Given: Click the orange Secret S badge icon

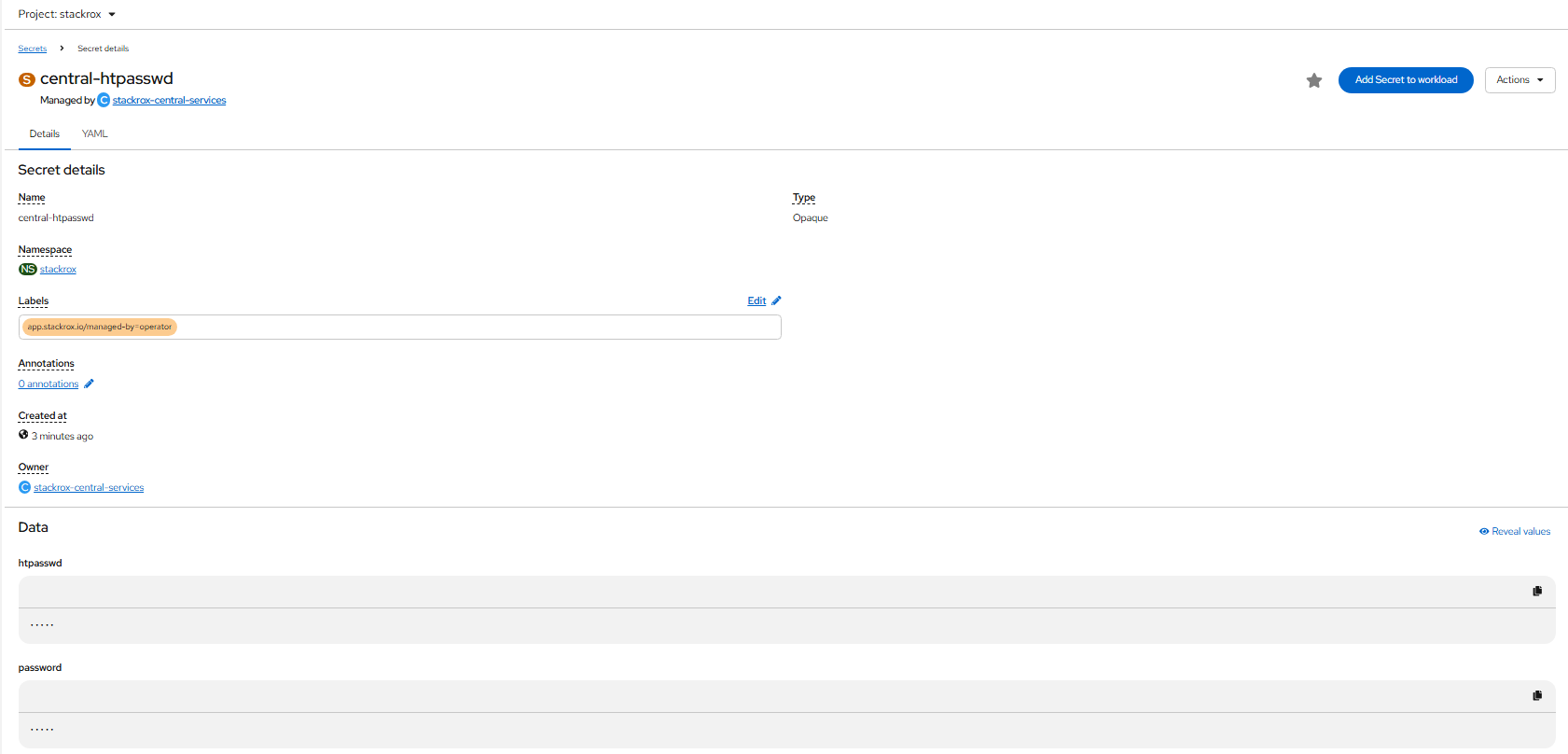Looking at the screenshot, I should [27, 79].
